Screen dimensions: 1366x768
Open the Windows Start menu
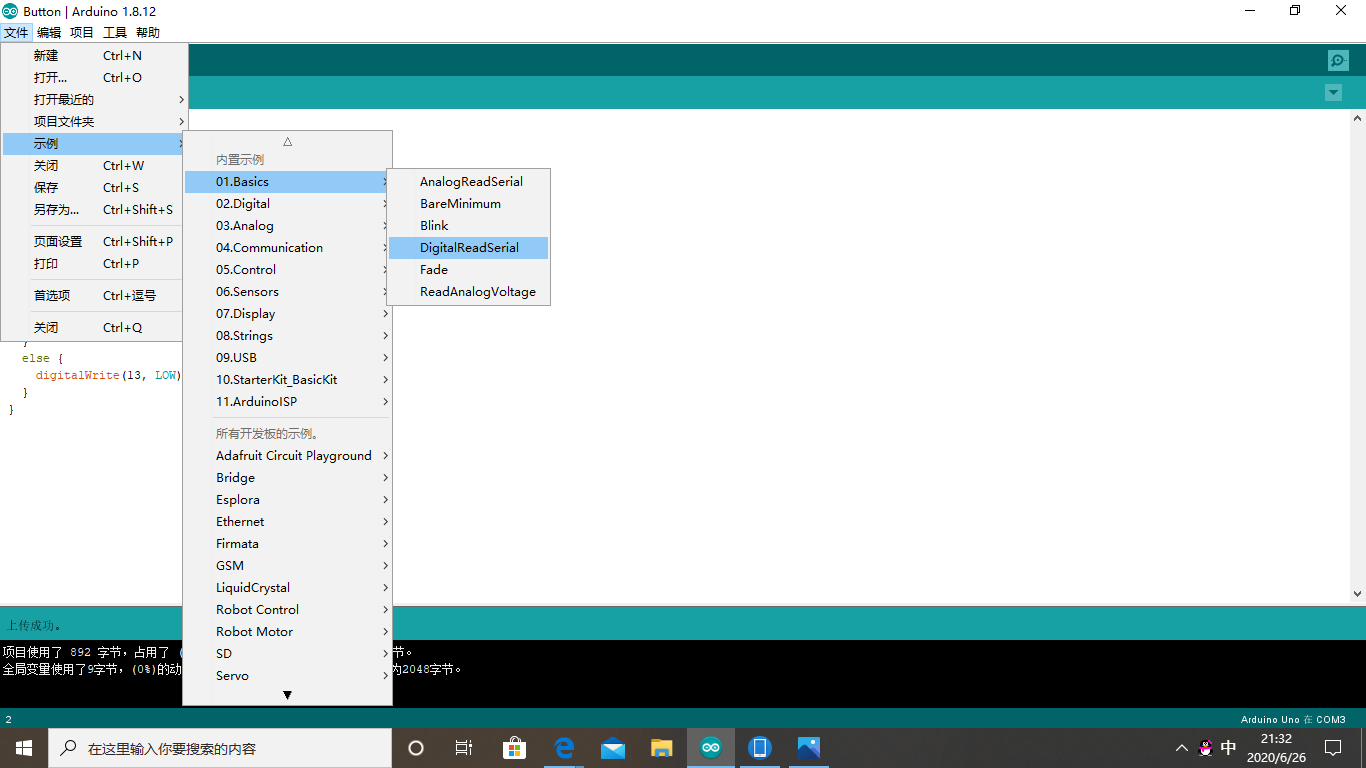[x=24, y=748]
